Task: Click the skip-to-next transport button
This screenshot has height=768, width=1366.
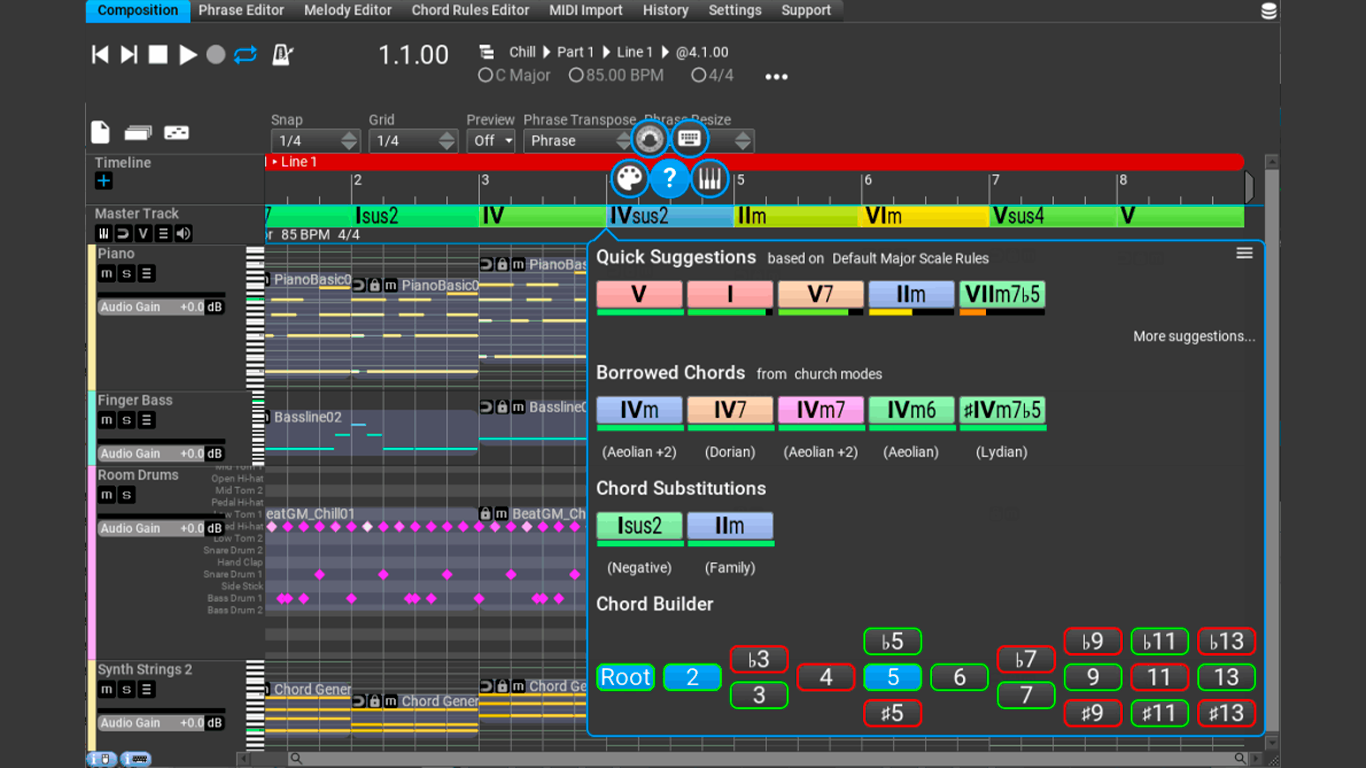Action: click(x=129, y=55)
